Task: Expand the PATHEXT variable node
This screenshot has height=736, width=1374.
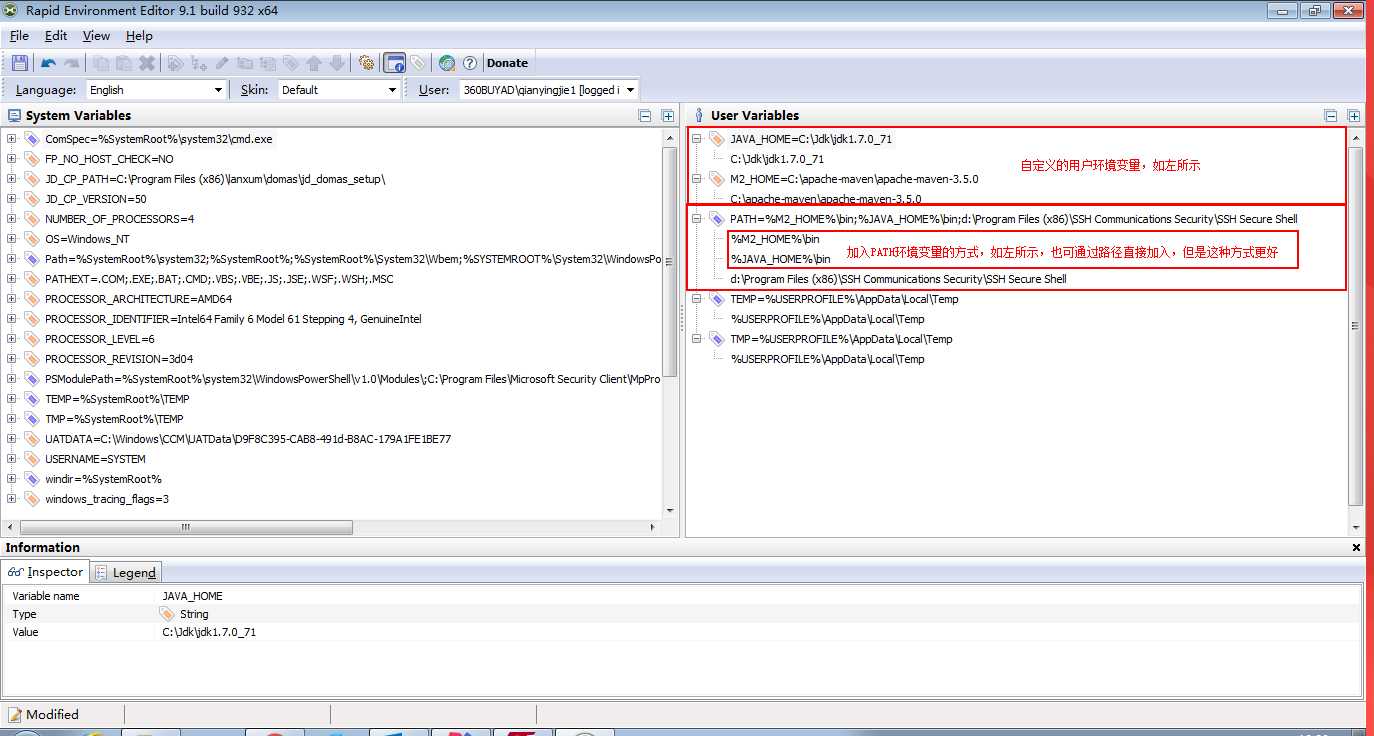Action: [x=12, y=279]
